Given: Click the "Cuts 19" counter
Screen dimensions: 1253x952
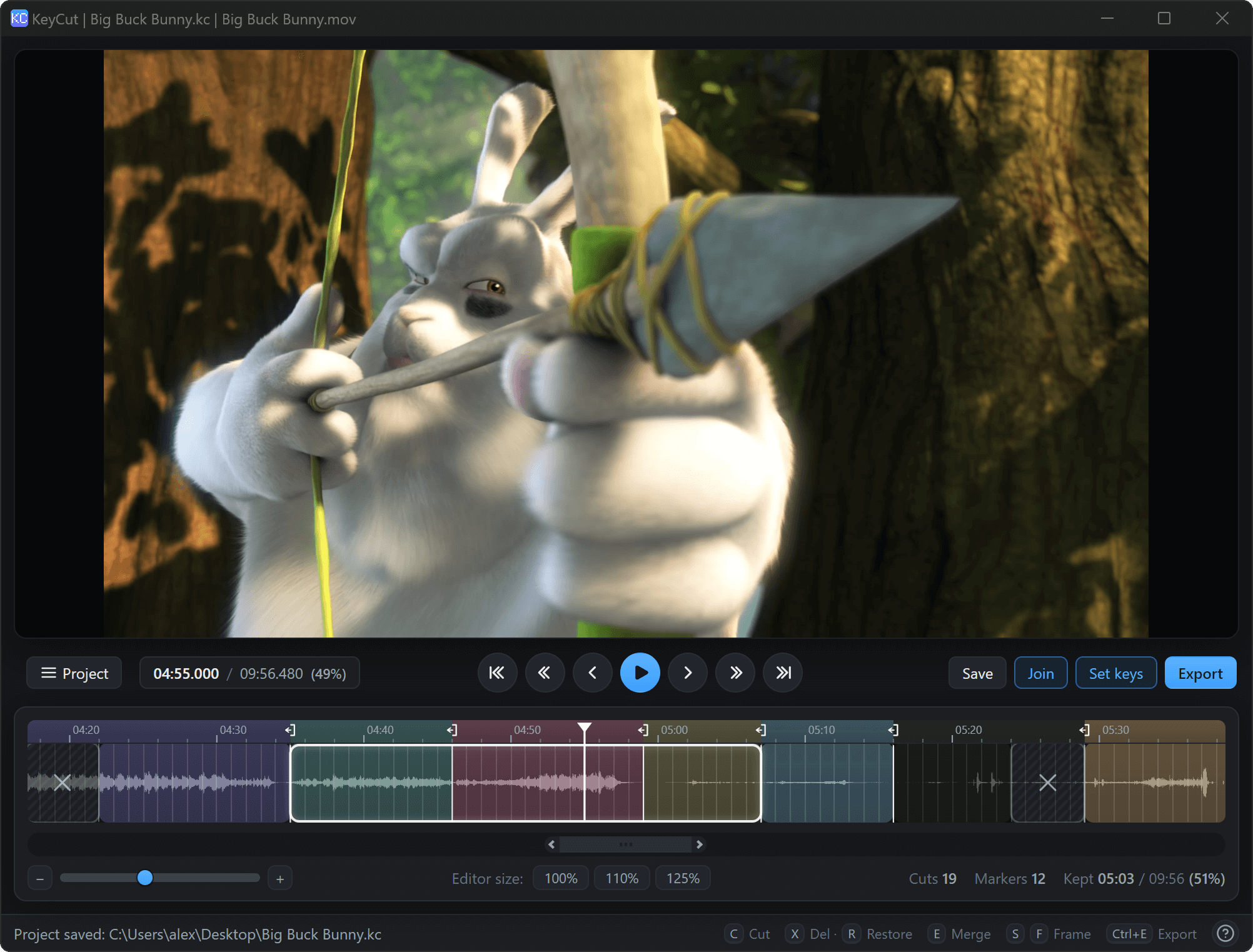Looking at the screenshot, I should pos(932,879).
